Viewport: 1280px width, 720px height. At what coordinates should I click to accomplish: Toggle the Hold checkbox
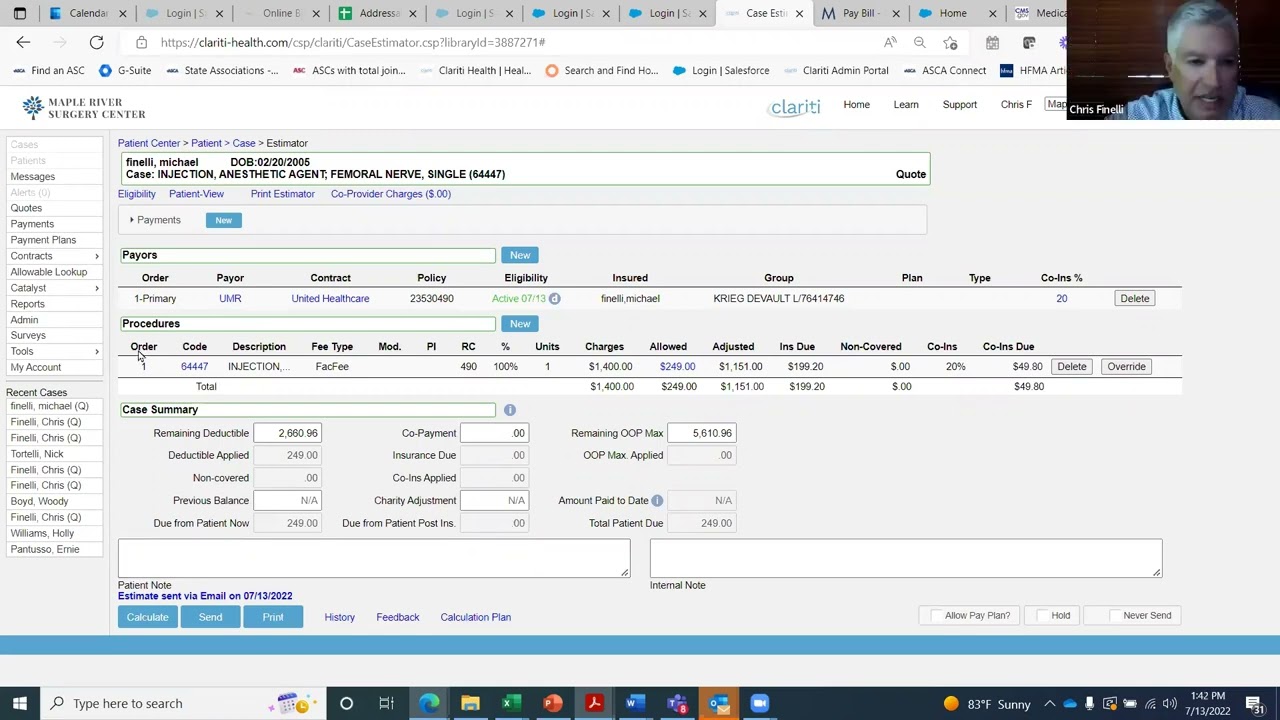coord(1042,616)
